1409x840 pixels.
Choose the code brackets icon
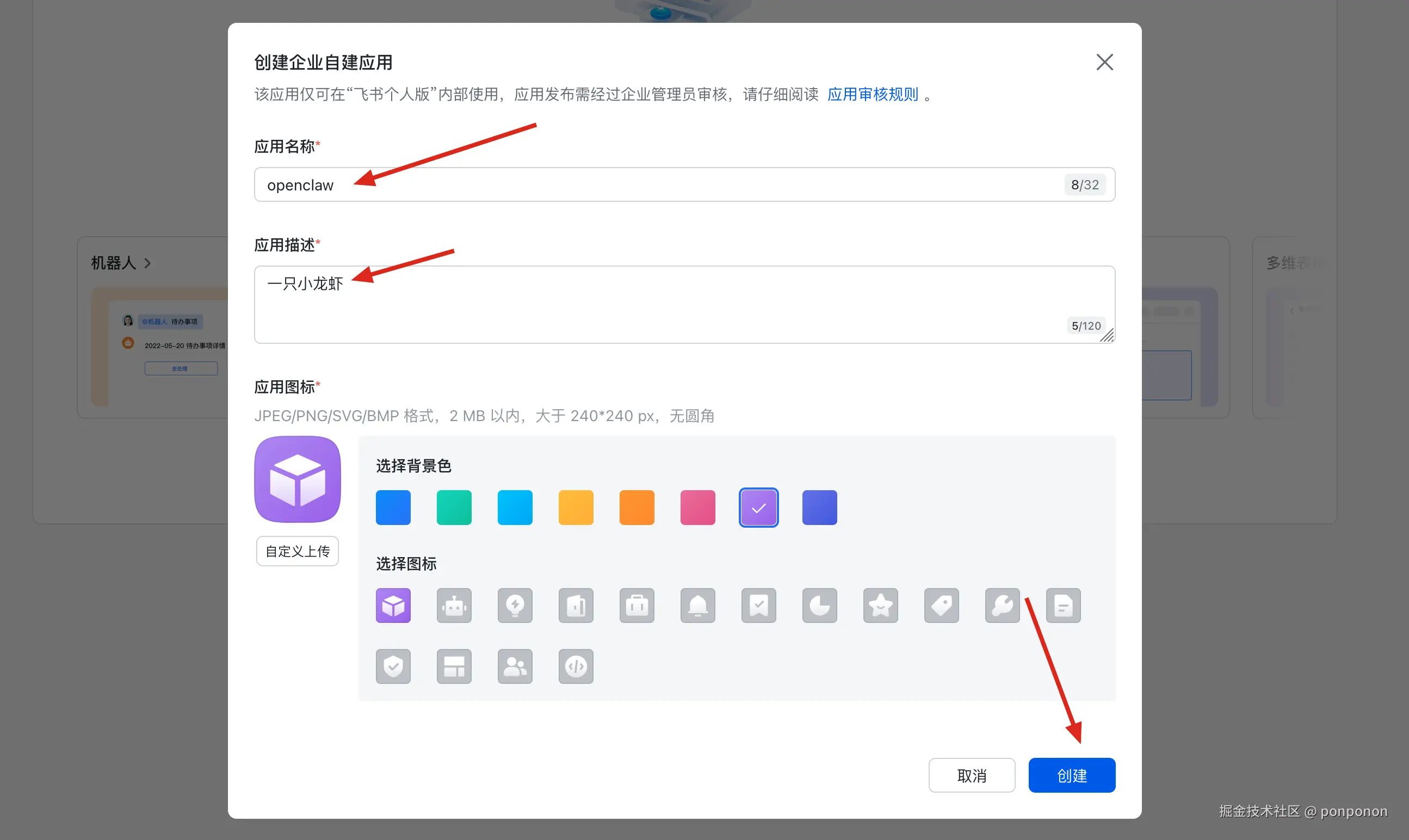576,666
